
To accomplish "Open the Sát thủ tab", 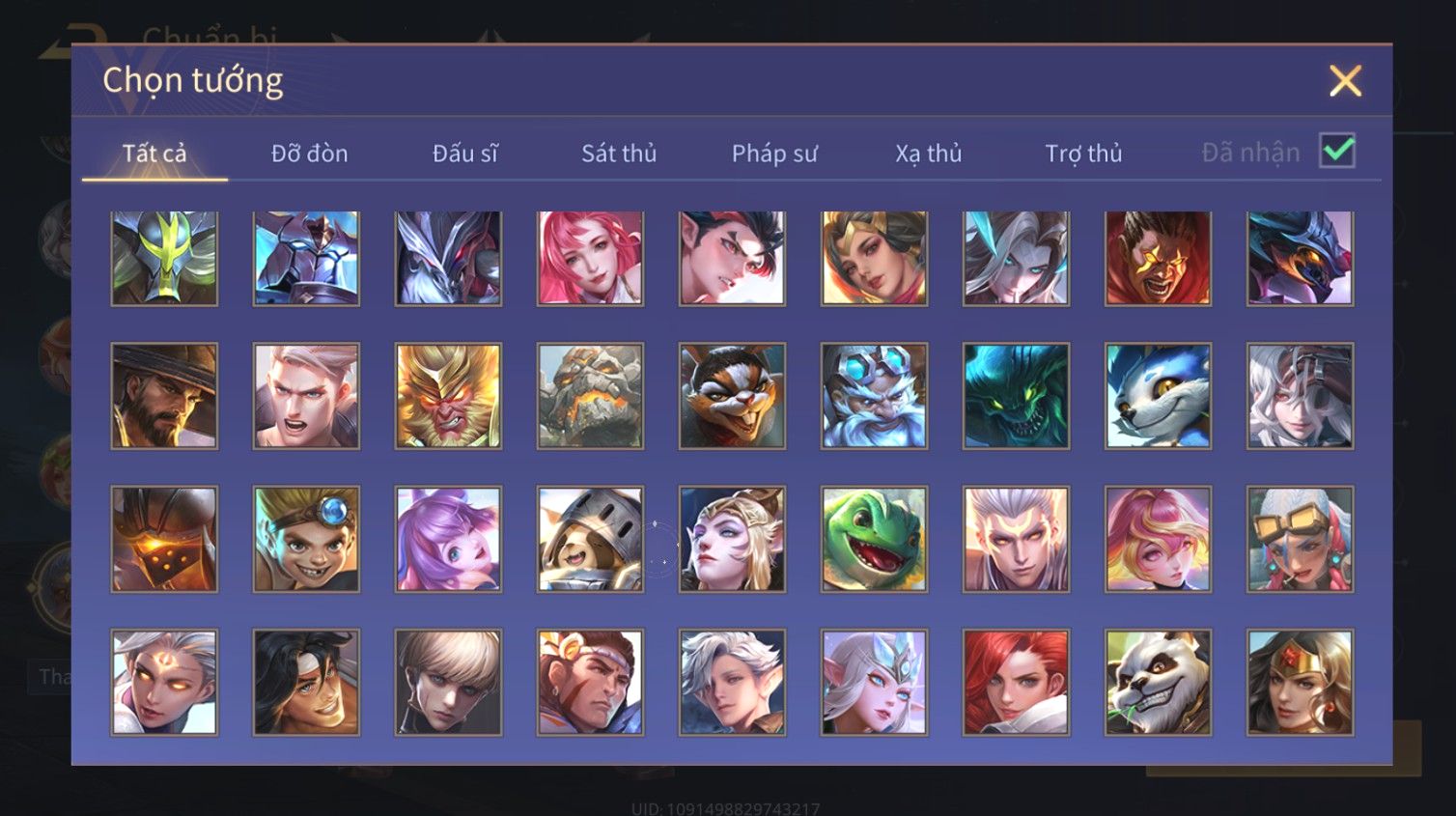I will (x=619, y=153).
